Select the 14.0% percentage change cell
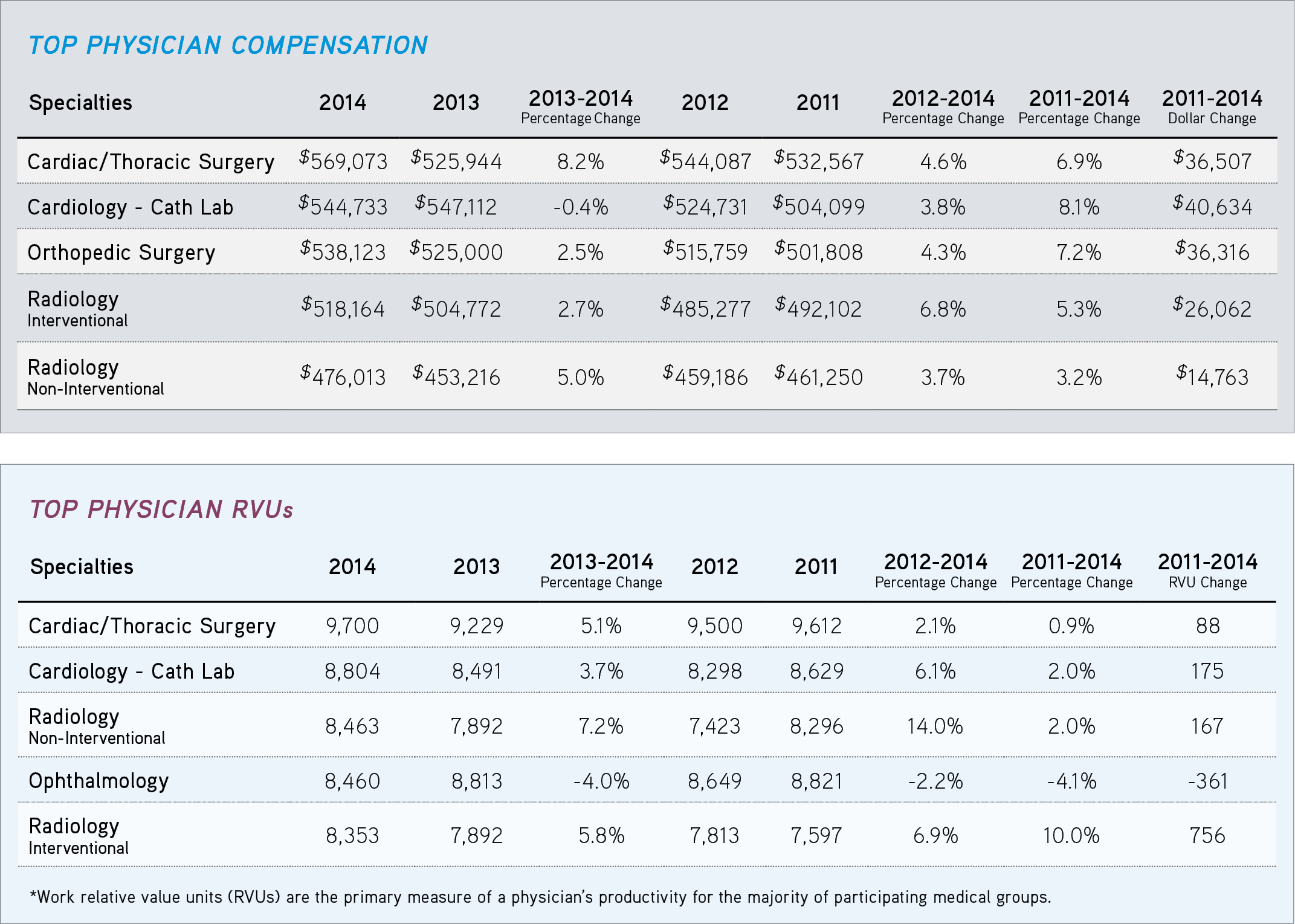Image resolution: width=1295 pixels, height=924 pixels. click(x=935, y=726)
